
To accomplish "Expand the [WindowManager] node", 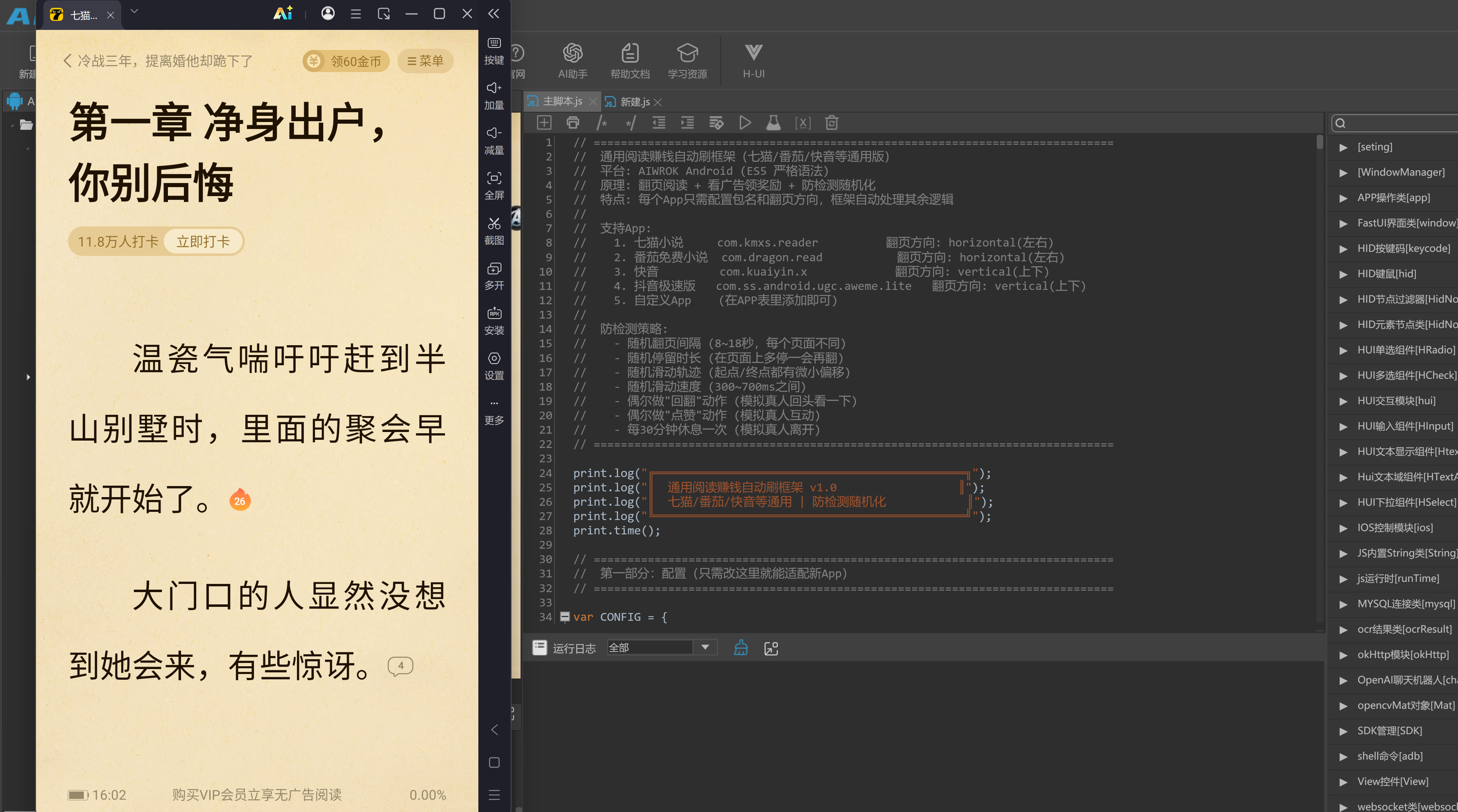I will 1343,172.
